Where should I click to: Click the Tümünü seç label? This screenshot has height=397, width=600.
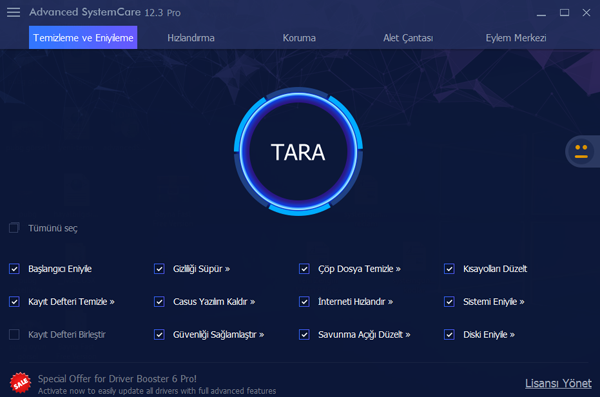click(53, 228)
